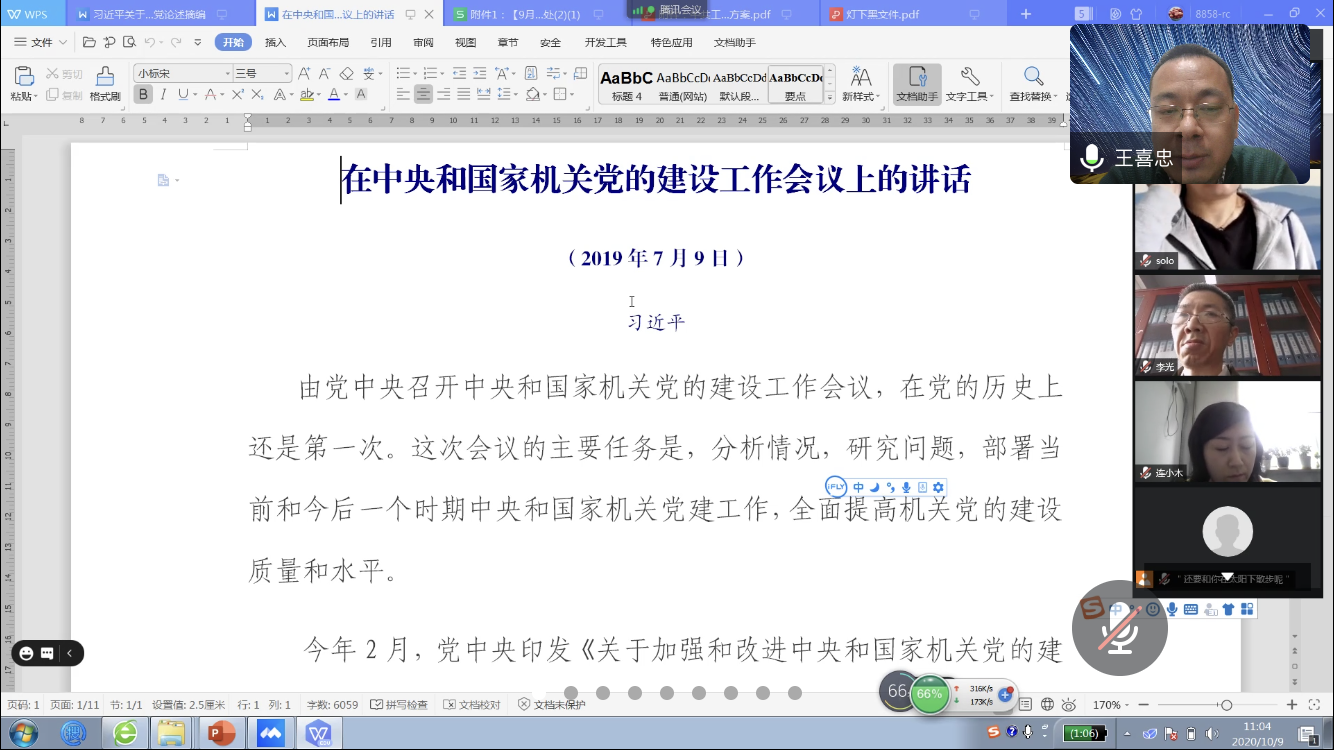Click the Paste (粘贴) clipboard icon
The height and width of the screenshot is (750, 1334).
tap(23, 77)
